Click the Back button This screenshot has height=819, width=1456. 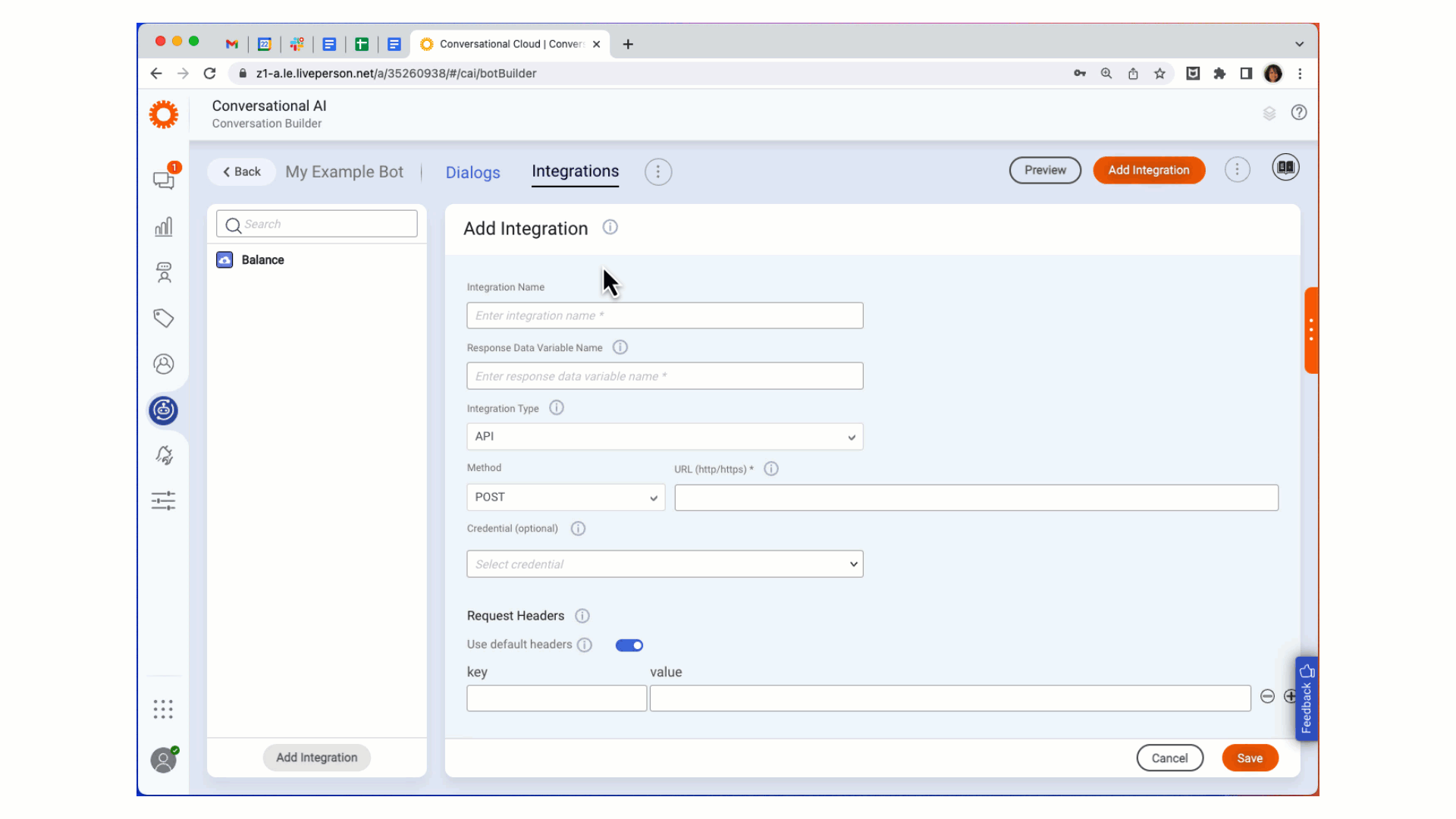(x=241, y=172)
